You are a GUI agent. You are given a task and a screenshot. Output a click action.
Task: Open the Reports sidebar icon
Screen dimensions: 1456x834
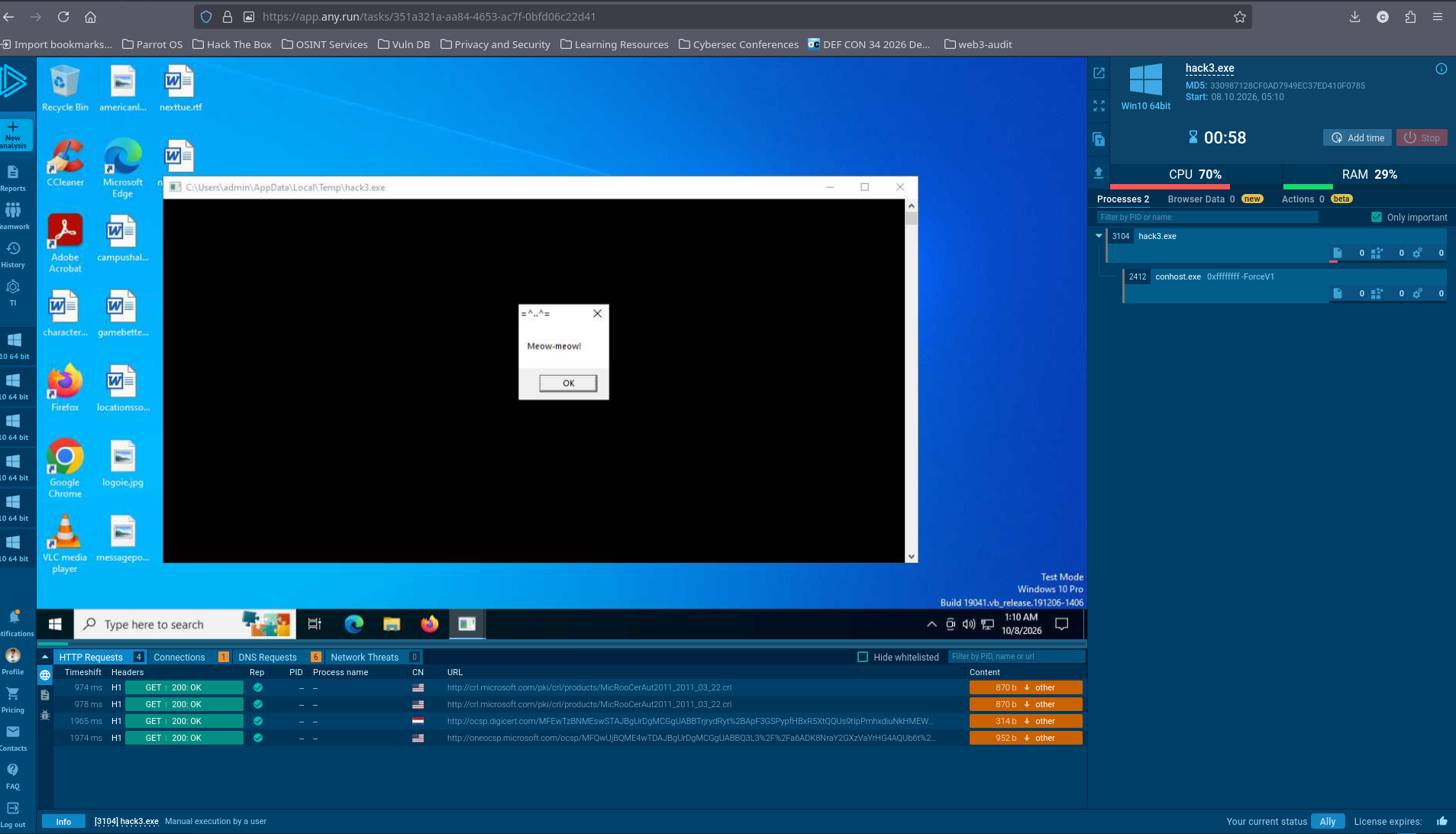point(12,172)
